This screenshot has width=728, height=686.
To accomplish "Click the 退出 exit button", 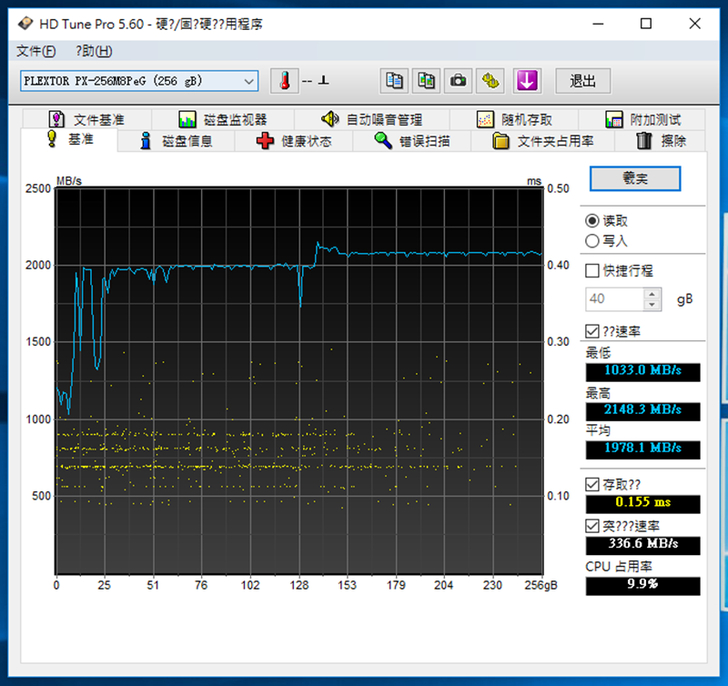I will (x=583, y=81).
